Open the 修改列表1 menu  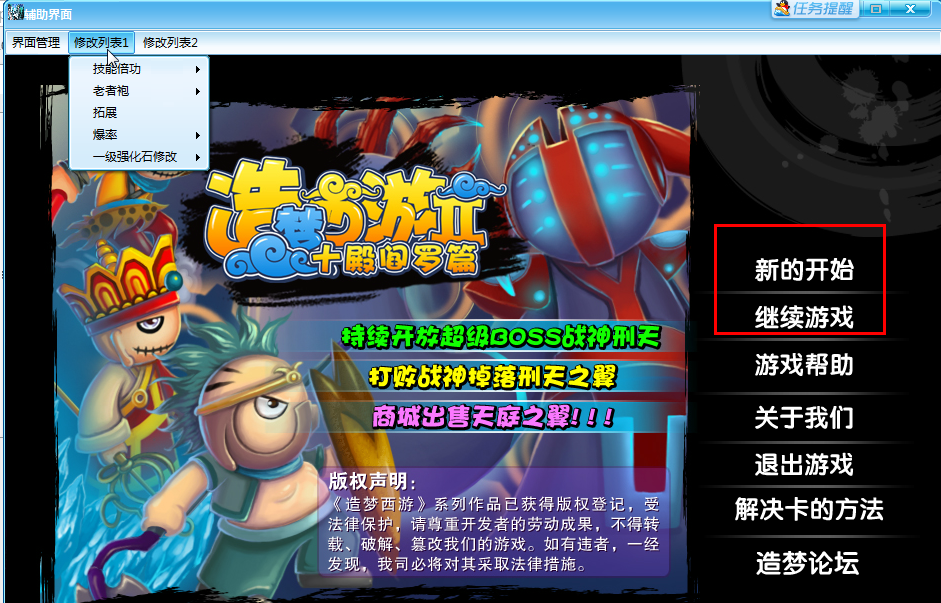[101, 43]
